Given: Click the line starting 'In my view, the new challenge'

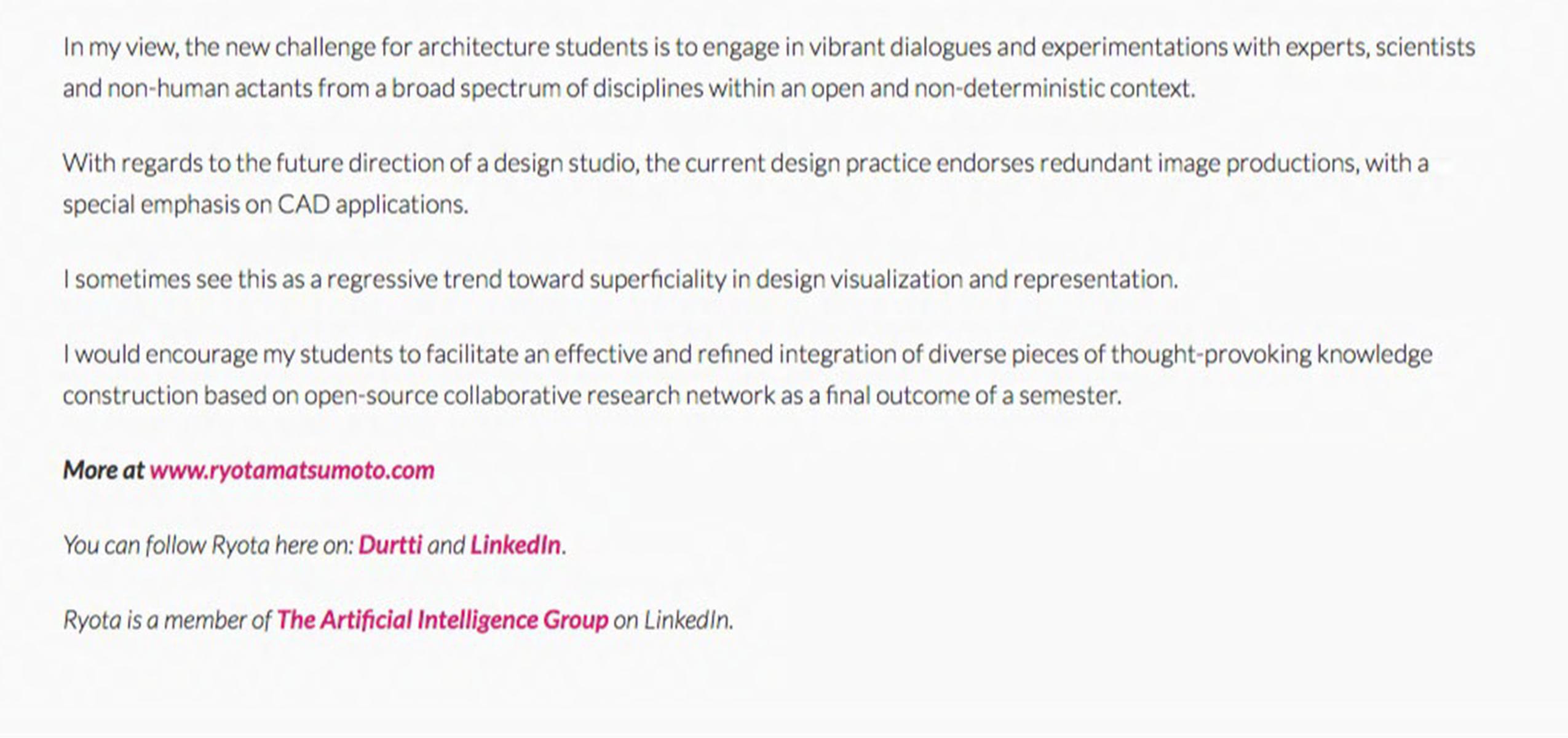Looking at the screenshot, I should 769,47.
